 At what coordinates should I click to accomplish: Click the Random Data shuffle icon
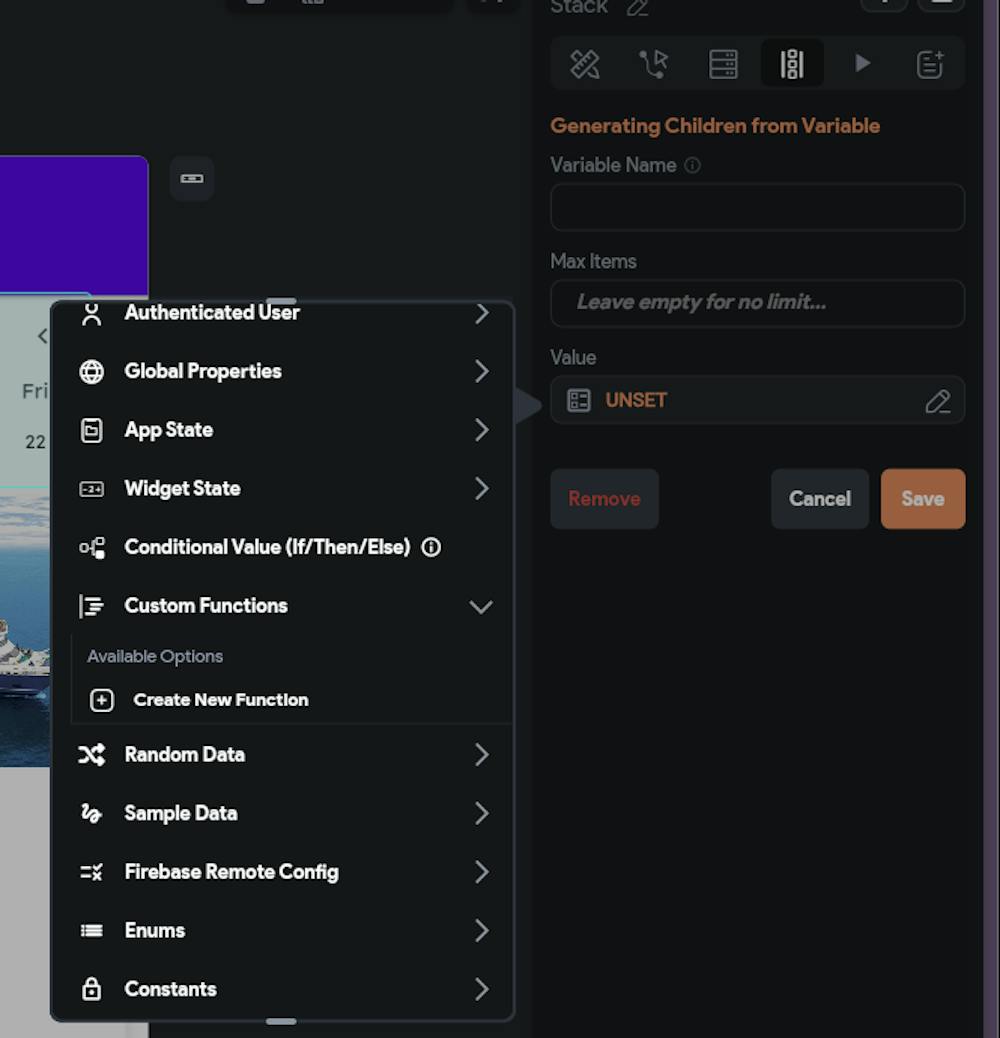91,755
